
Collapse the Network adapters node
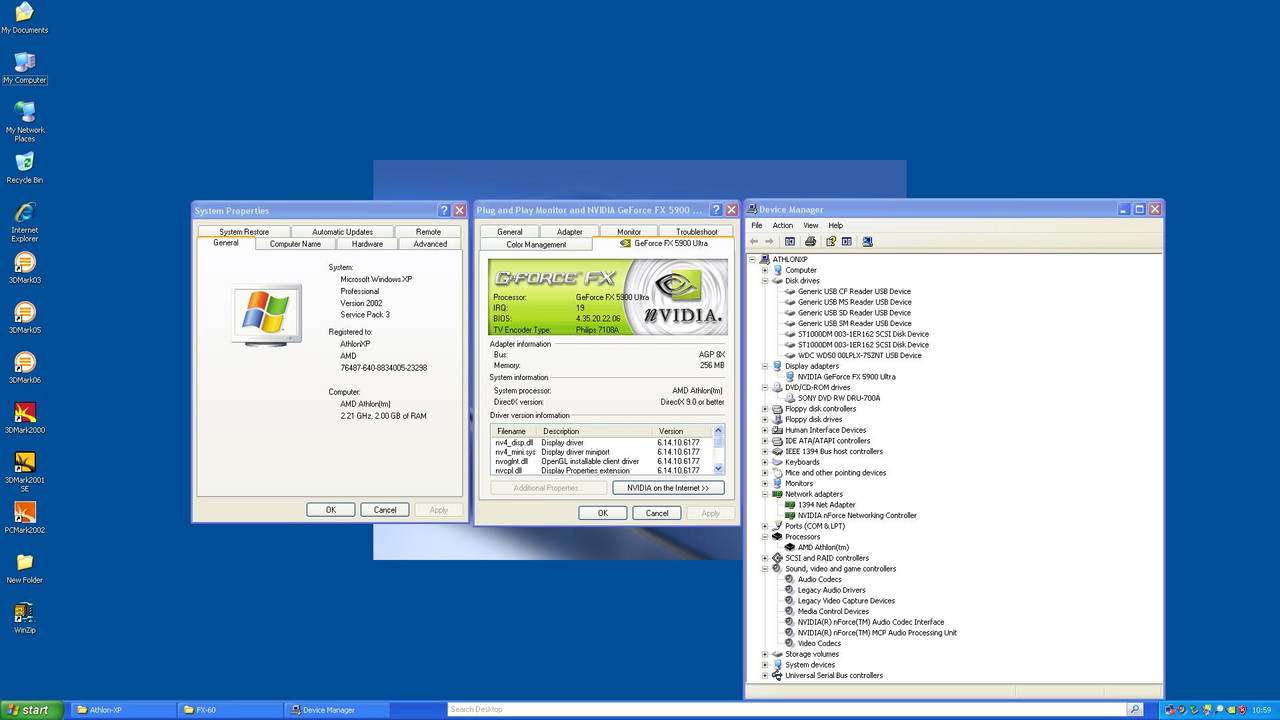pos(765,494)
